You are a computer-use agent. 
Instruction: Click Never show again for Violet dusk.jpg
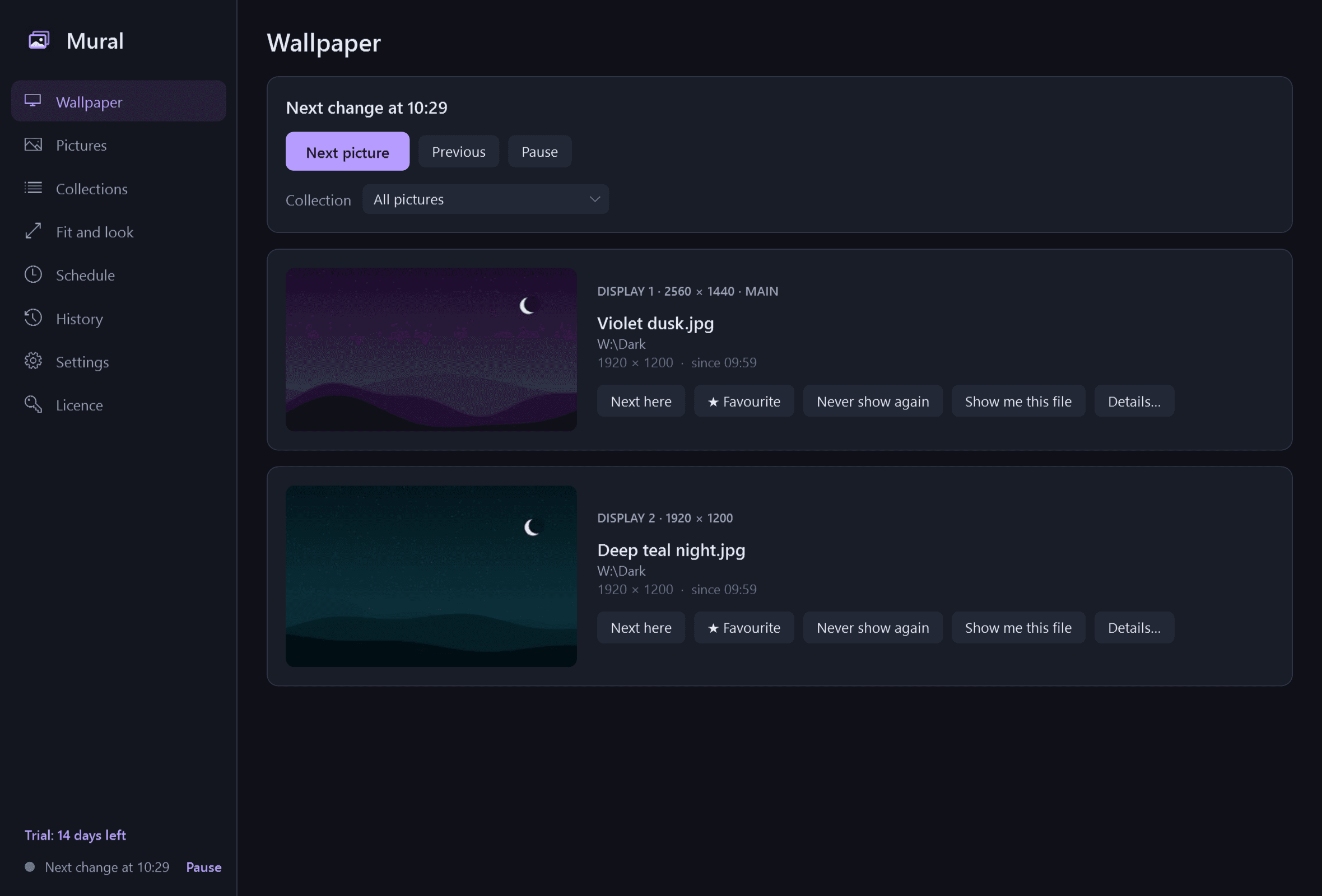tap(872, 401)
